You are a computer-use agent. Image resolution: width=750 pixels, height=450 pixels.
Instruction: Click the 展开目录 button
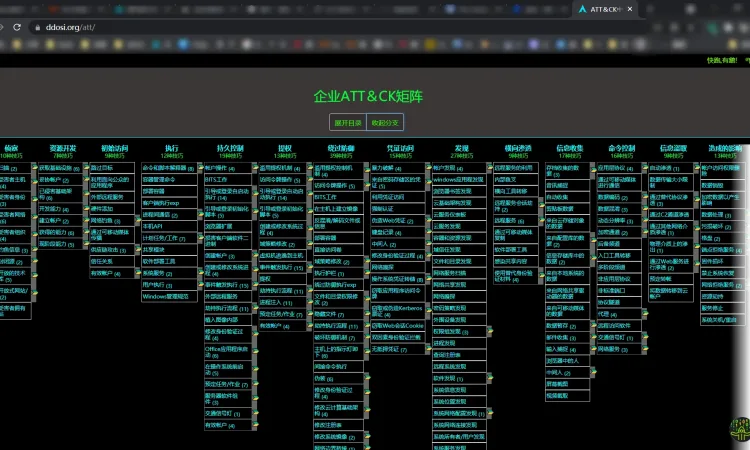[348, 122]
